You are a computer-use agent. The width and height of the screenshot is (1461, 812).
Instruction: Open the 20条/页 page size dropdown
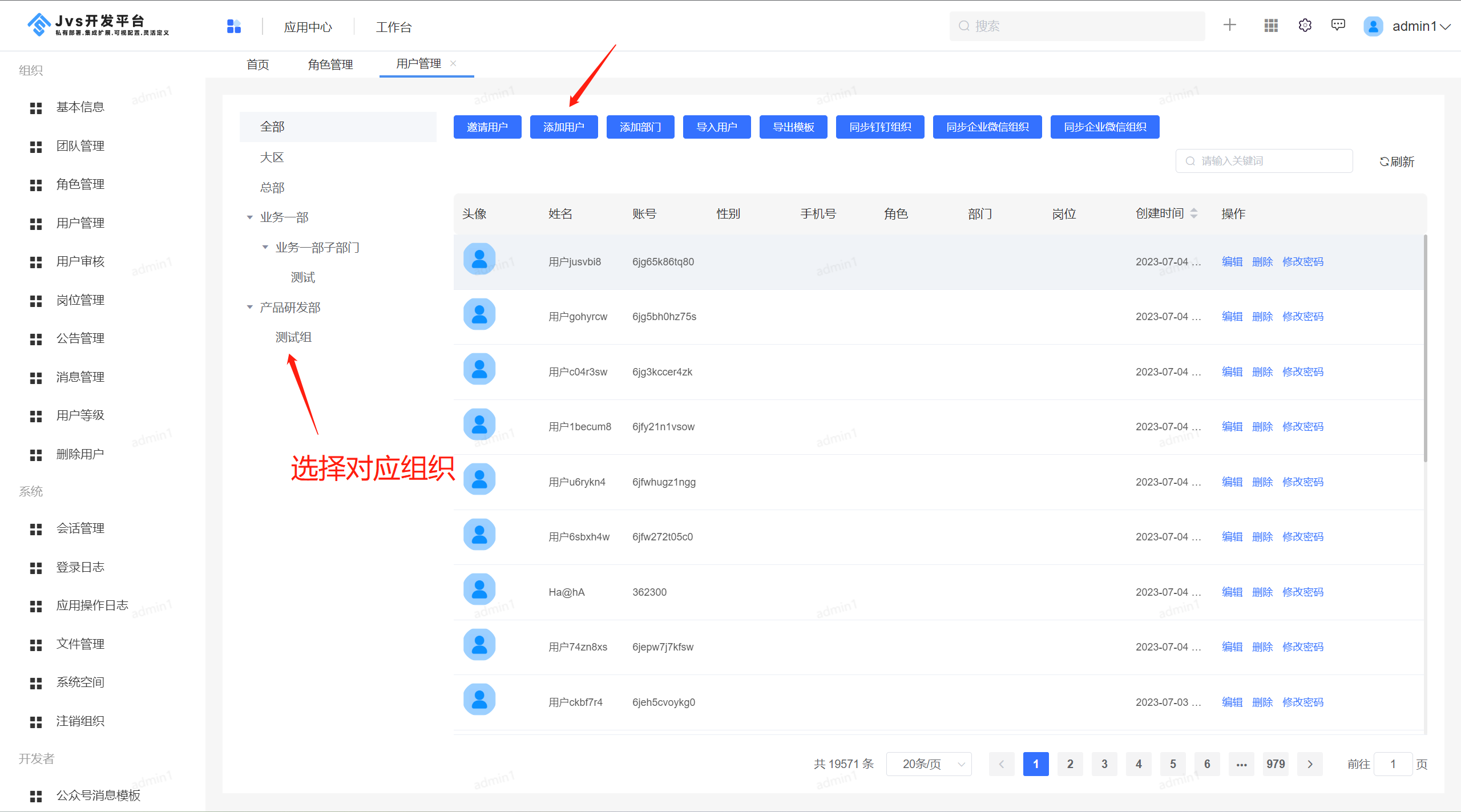[929, 763]
